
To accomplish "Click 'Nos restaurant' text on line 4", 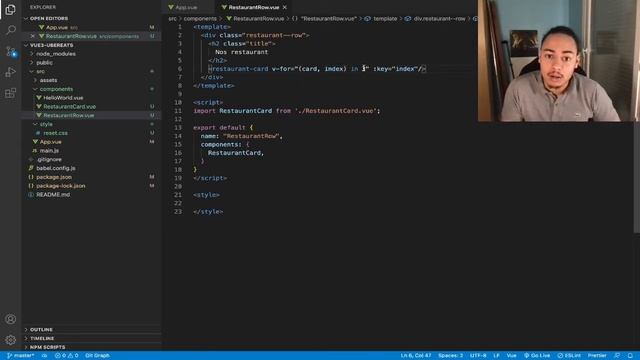I will [x=242, y=52].
